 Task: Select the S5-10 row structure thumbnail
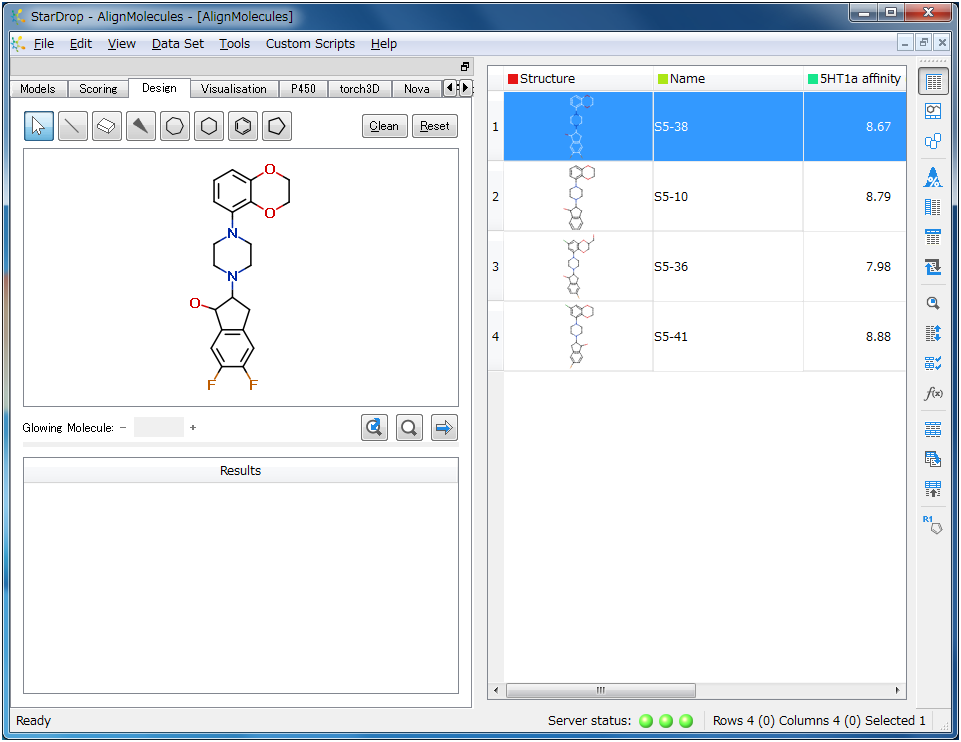[578, 197]
